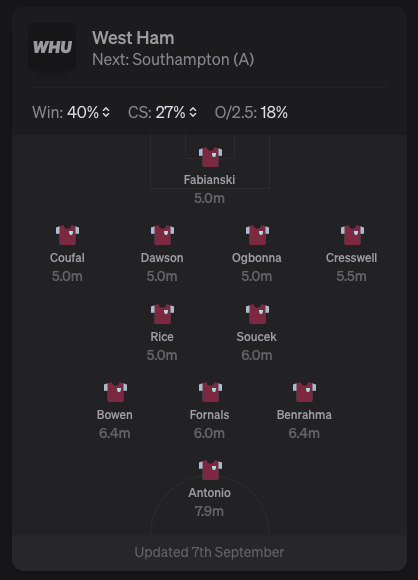
Task: Select Rice's shirt icon
Action: pos(162,314)
